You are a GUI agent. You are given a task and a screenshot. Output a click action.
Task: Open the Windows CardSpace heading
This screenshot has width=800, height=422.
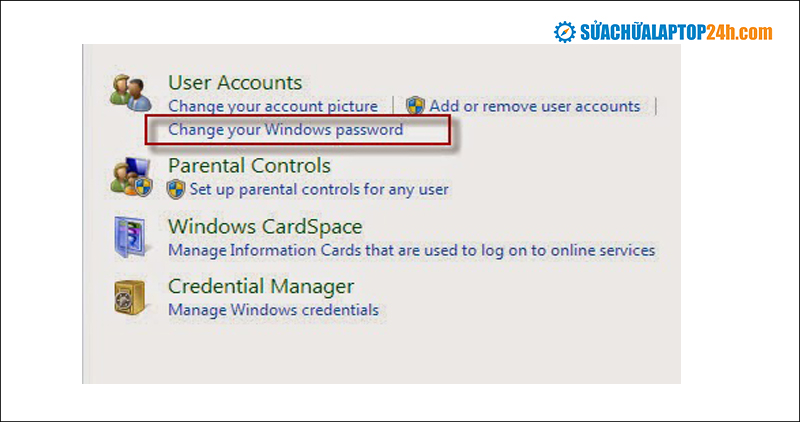coord(265,227)
